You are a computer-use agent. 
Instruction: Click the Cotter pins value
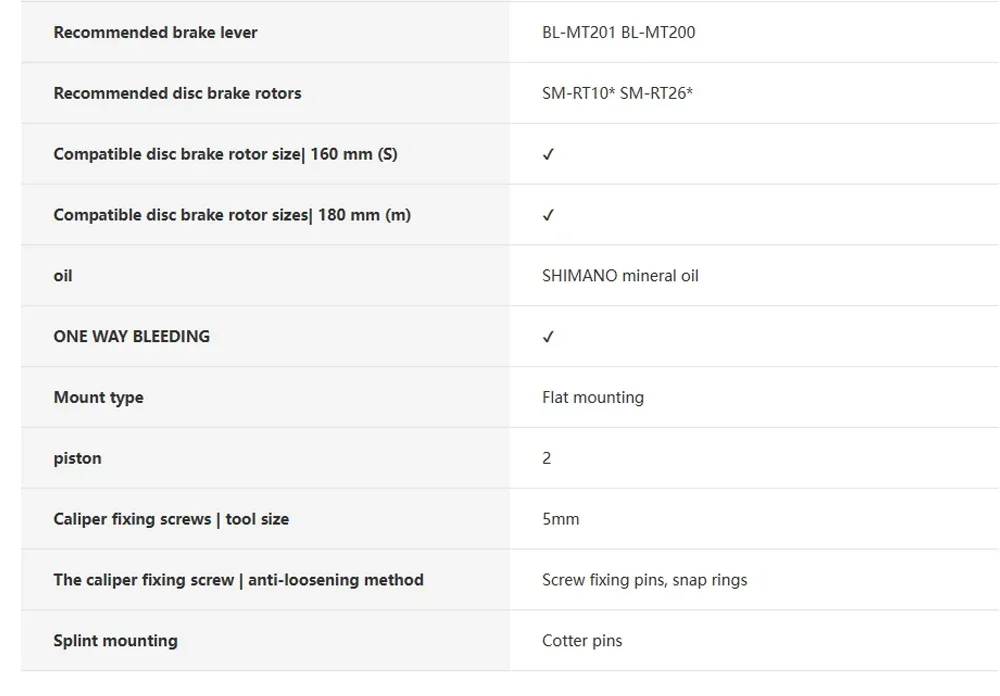click(582, 640)
